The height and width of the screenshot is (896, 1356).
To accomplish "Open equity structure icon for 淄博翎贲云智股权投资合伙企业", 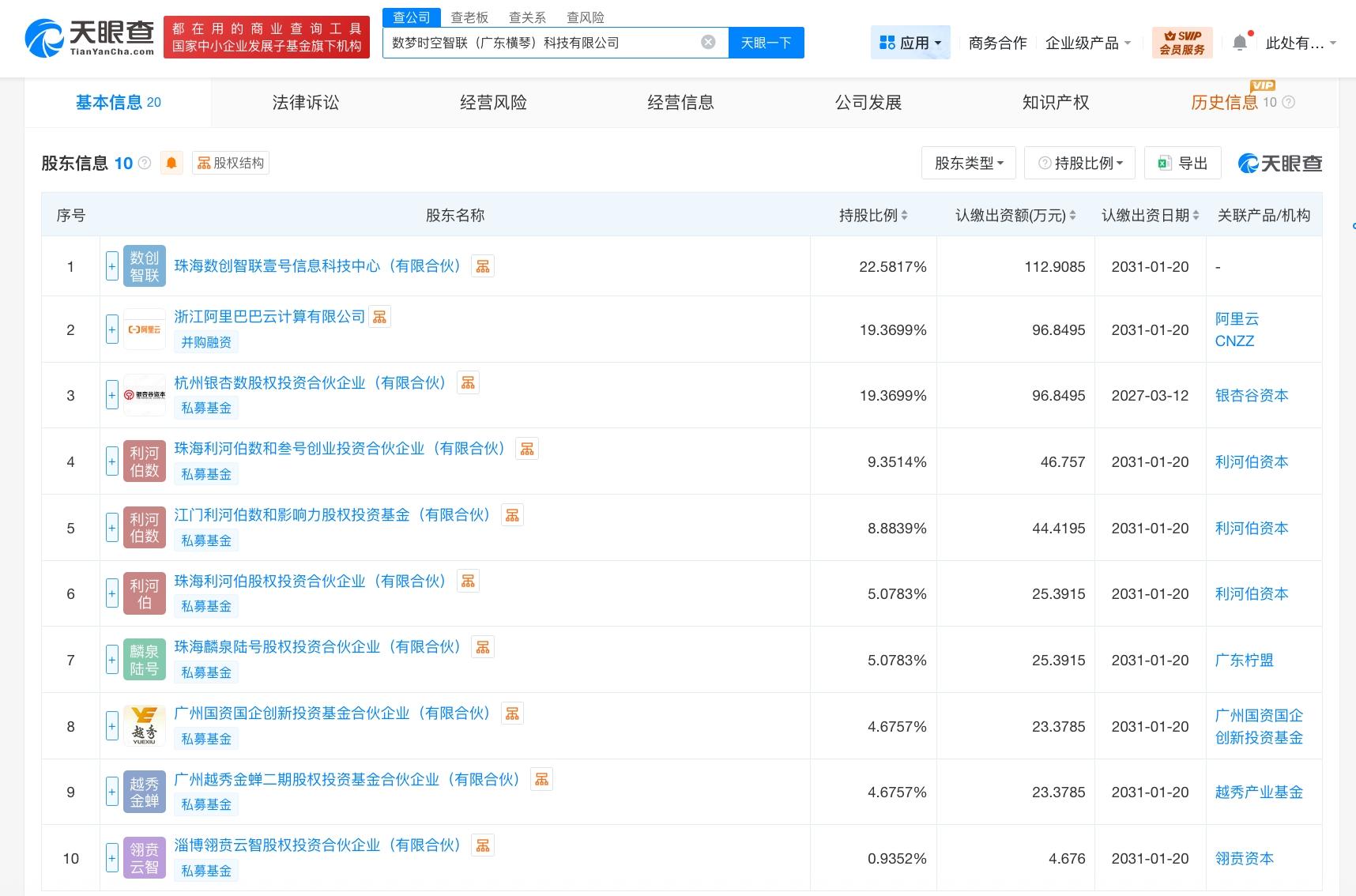I will [483, 845].
